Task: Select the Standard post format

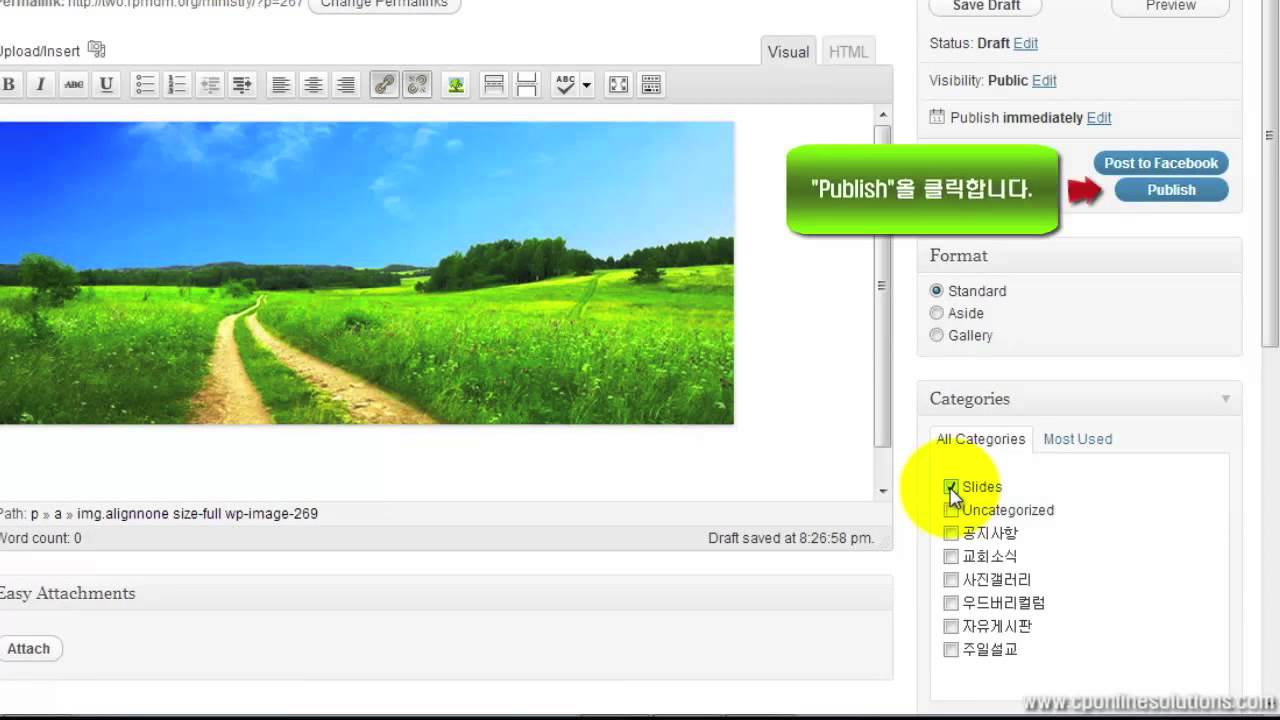Action: pyautogui.click(x=937, y=291)
